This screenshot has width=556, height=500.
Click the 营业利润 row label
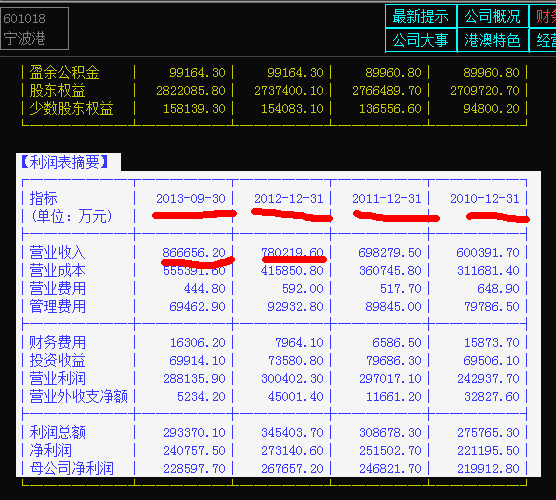pos(57,379)
